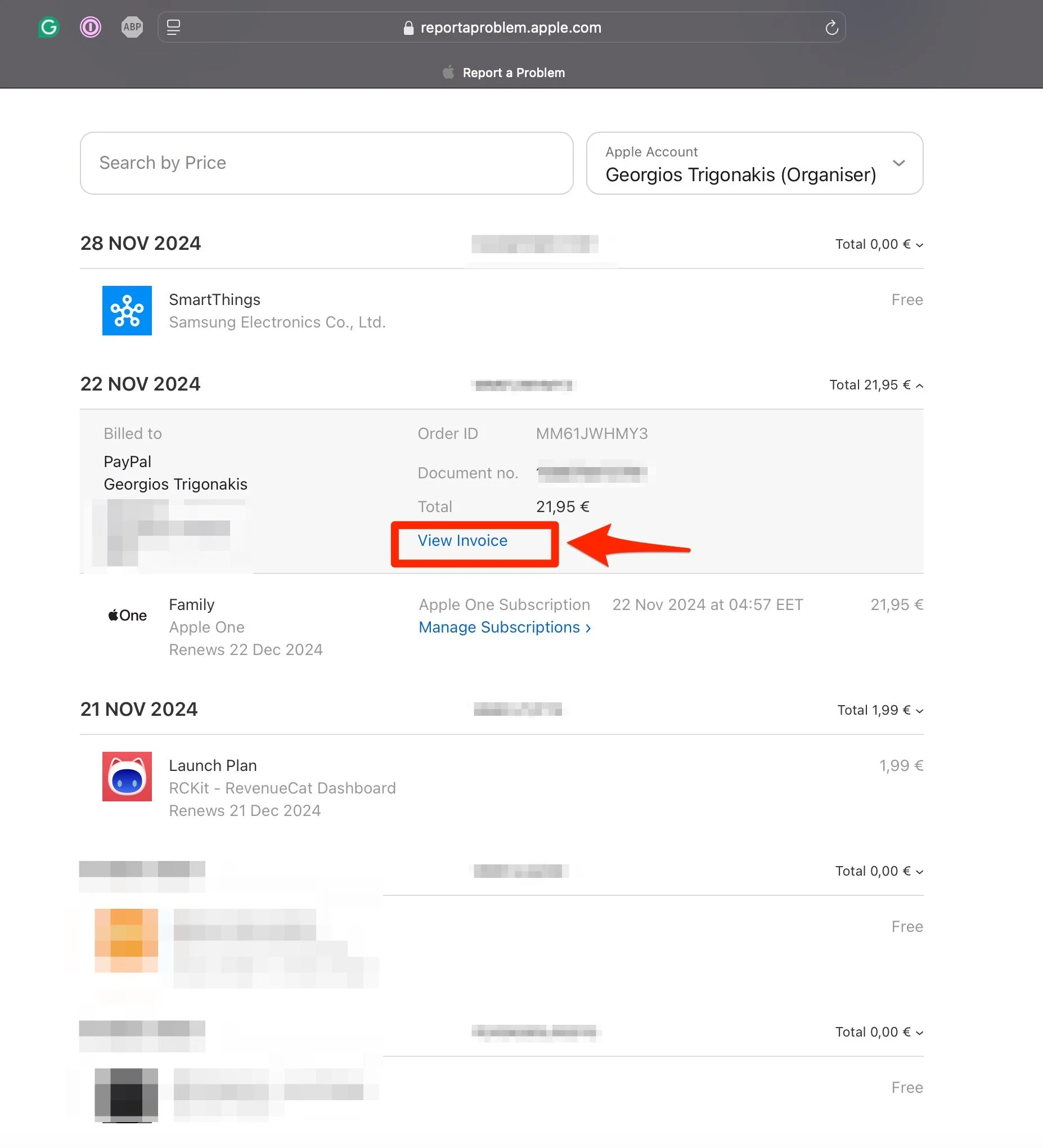This screenshot has width=1043, height=1148.
Task: Click the SmartThings app icon
Action: 127,310
